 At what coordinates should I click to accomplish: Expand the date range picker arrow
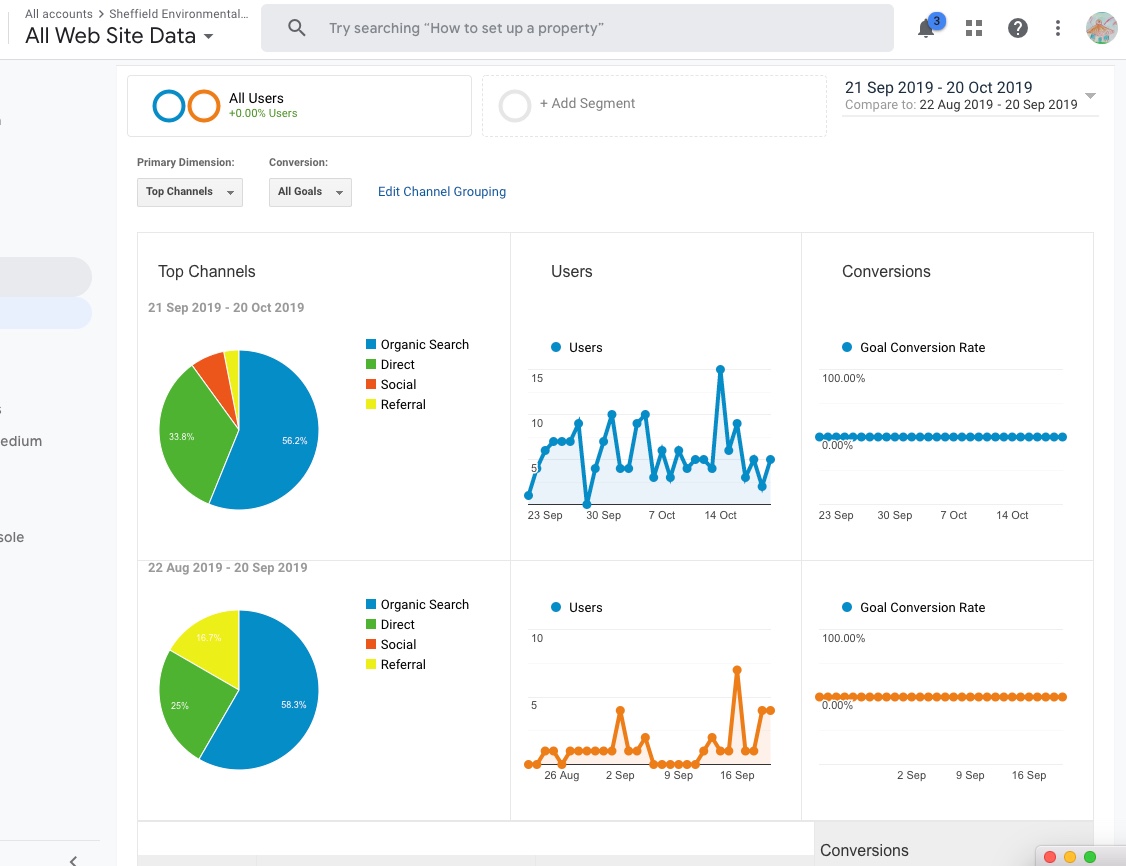[x=1090, y=96]
